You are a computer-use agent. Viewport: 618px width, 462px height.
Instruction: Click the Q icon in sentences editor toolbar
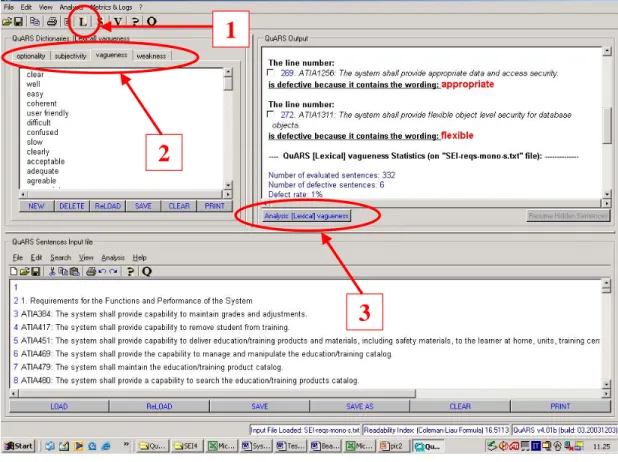pyautogui.click(x=147, y=271)
